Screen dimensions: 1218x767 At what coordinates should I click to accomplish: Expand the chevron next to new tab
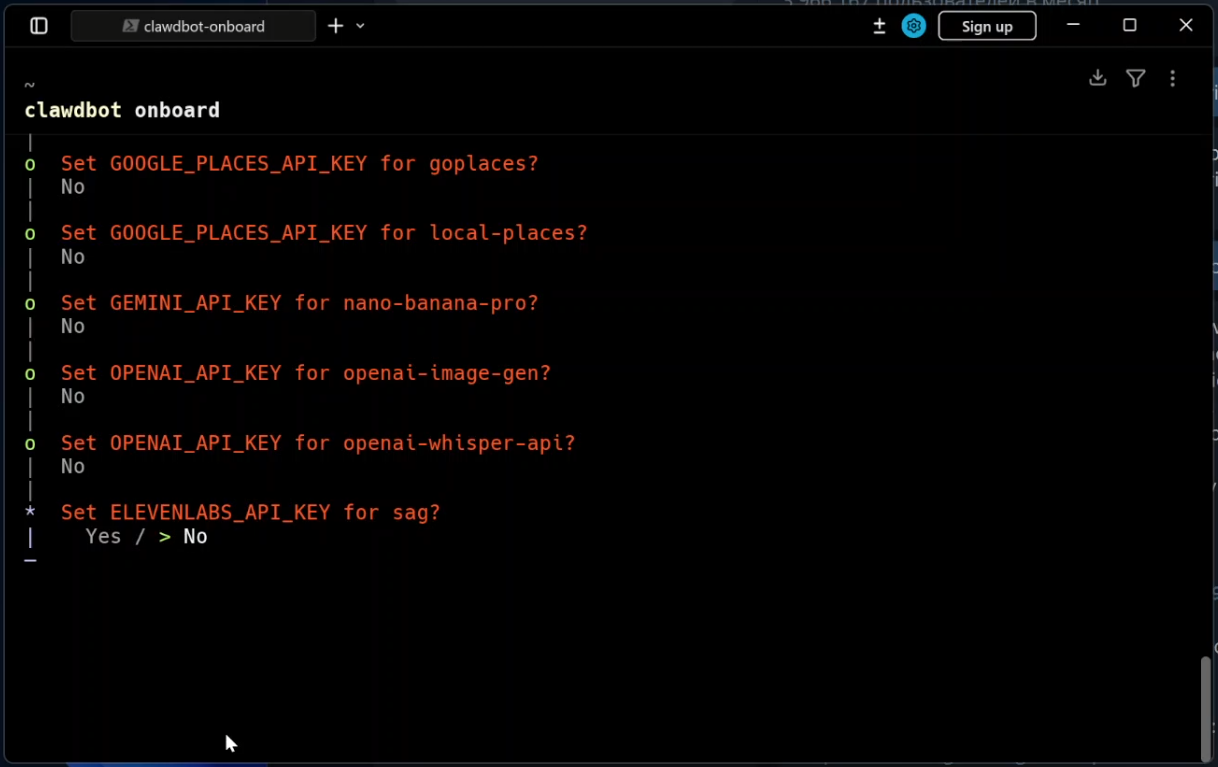(361, 26)
